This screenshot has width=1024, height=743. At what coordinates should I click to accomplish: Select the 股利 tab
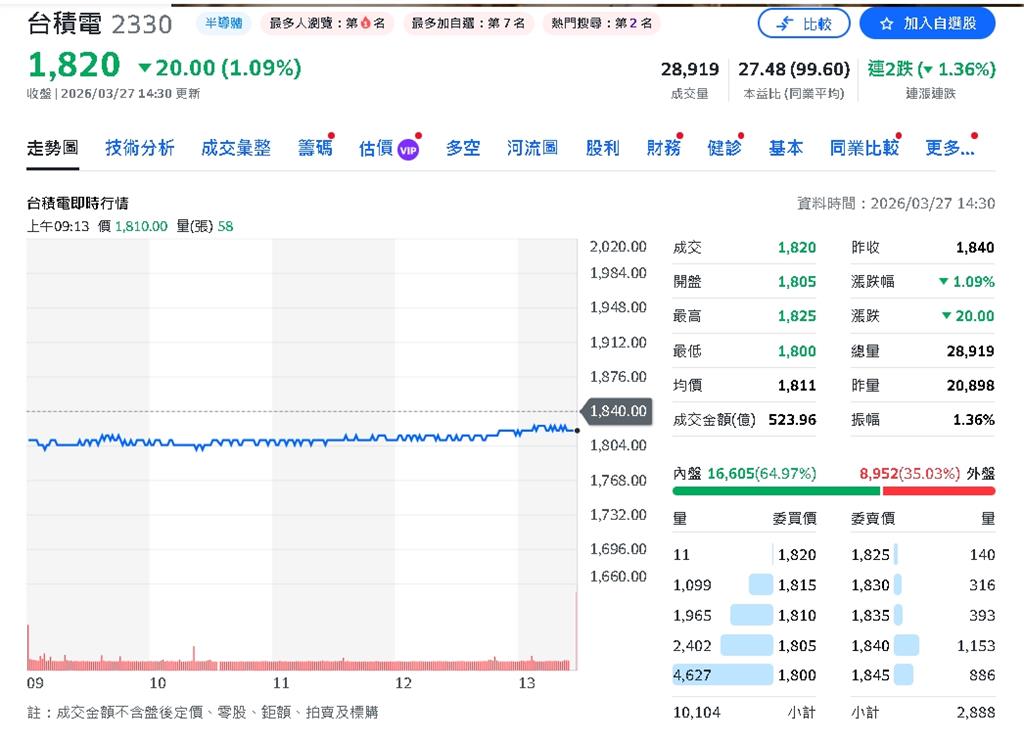(x=602, y=146)
